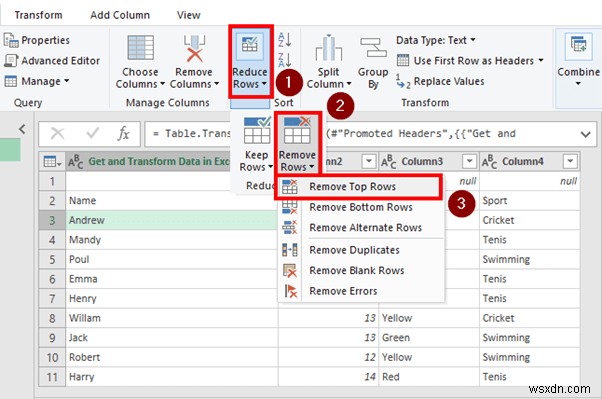
Task: Open the table corner menu icon
Action: pyautogui.click(x=52, y=162)
